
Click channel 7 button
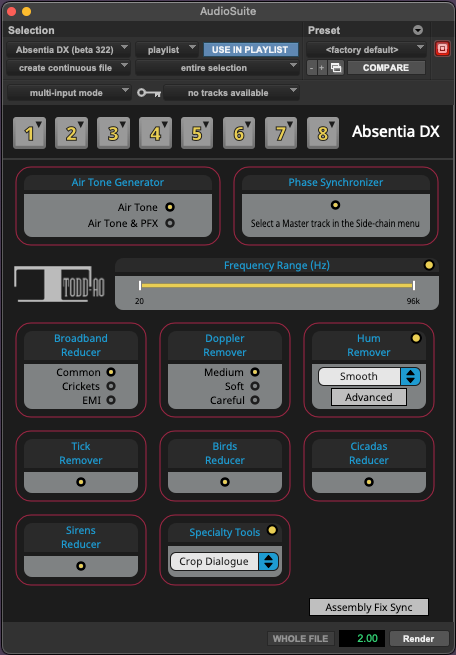pyautogui.click(x=281, y=133)
